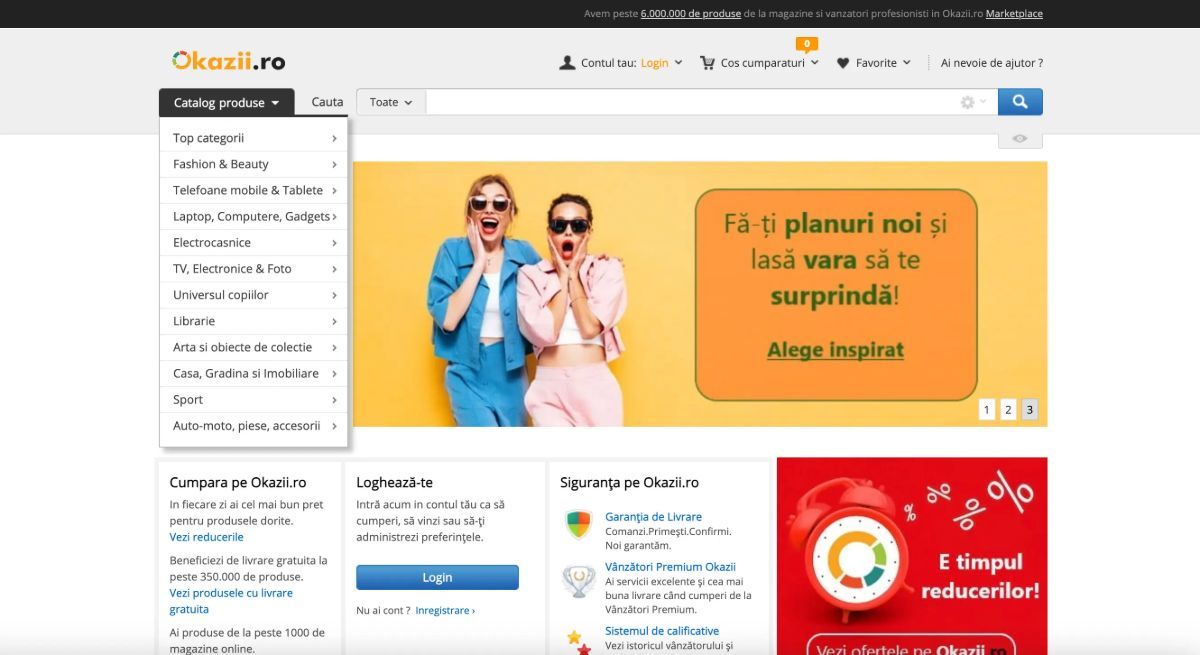Click the red E timpul reducerilor promo banner
1200x655 pixels.
click(x=912, y=556)
